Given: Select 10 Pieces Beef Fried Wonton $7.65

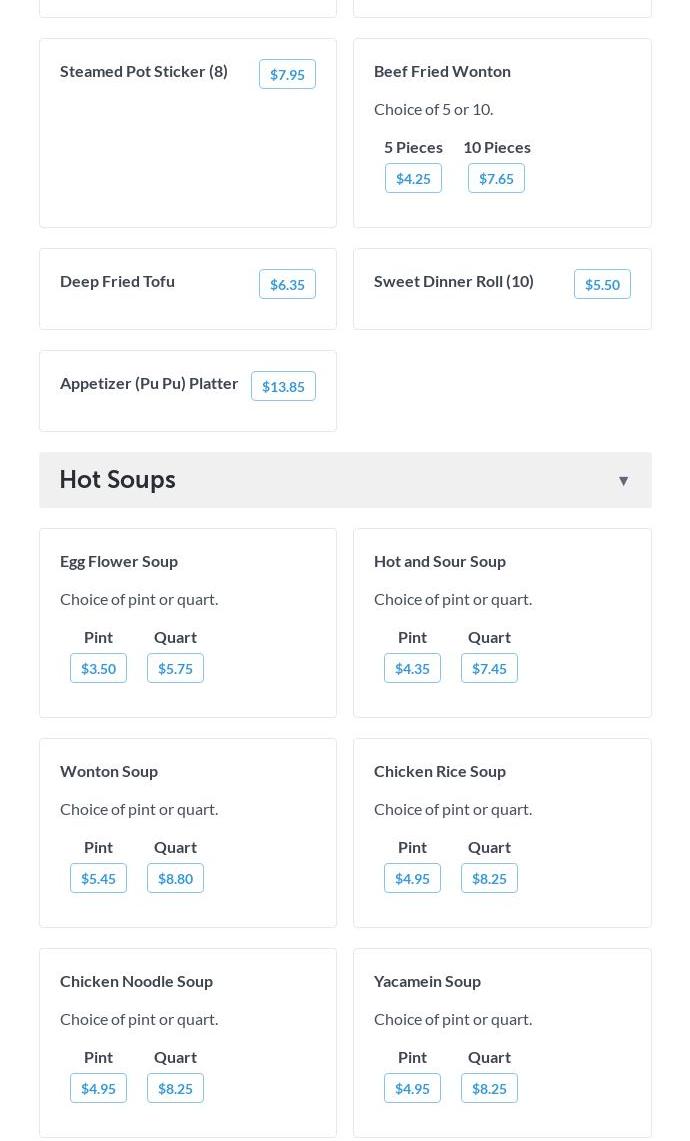Looking at the screenshot, I should click(x=496, y=178).
